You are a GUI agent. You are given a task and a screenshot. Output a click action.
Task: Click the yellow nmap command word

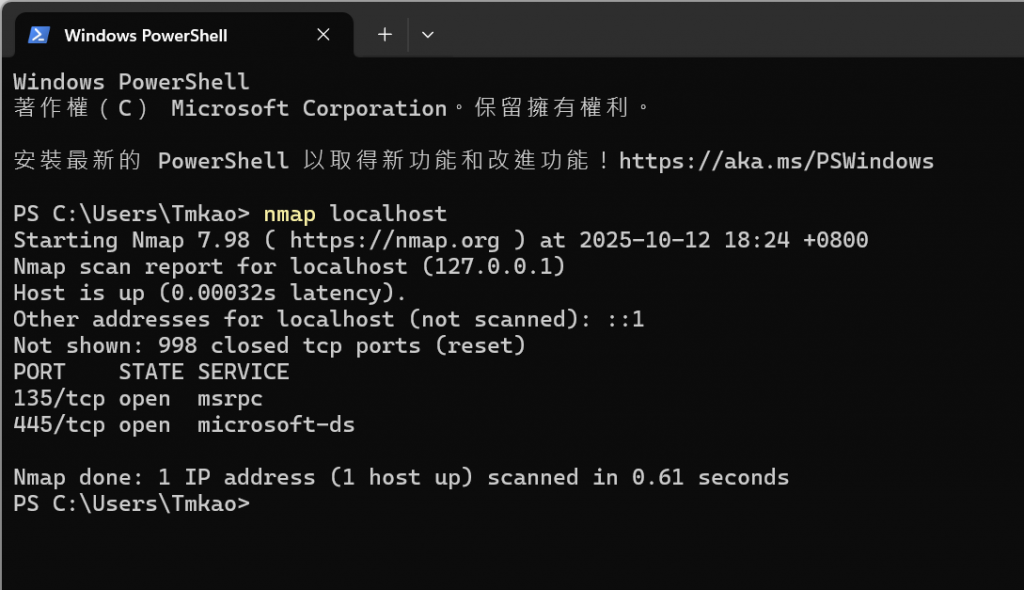[289, 214]
